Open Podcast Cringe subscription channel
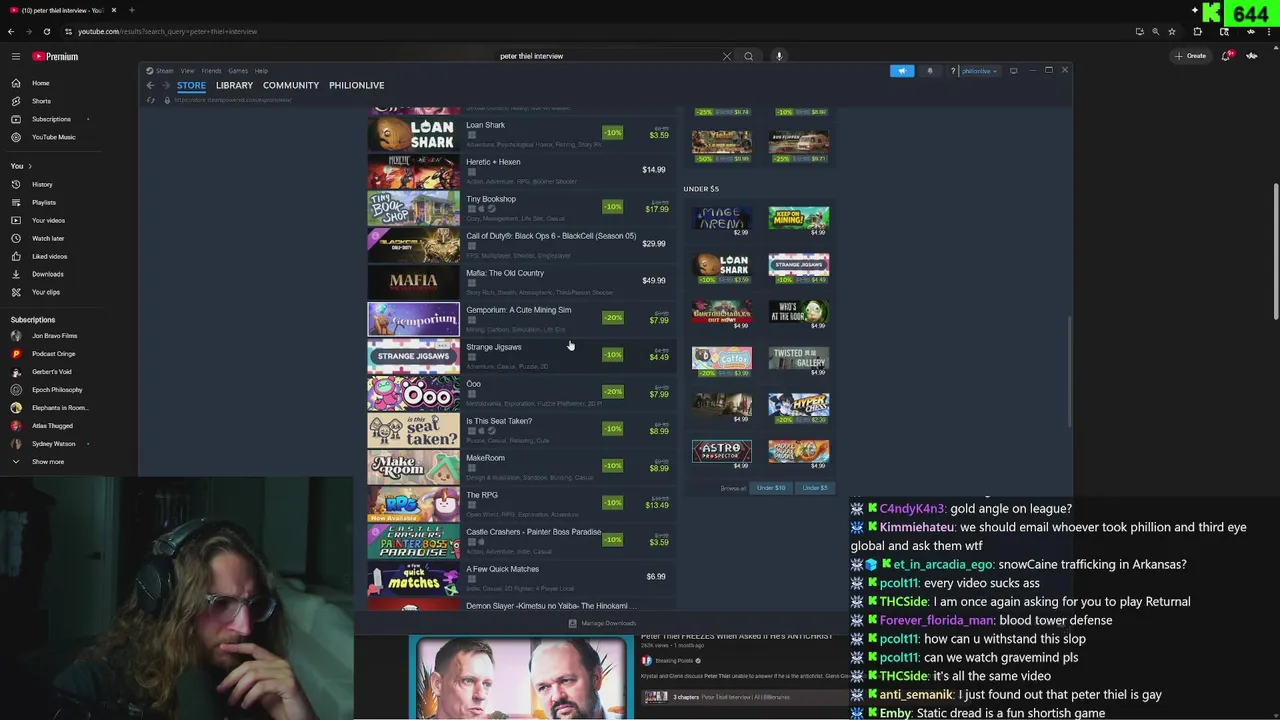This screenshot has height=720, width=1280. tap(53, 354)
